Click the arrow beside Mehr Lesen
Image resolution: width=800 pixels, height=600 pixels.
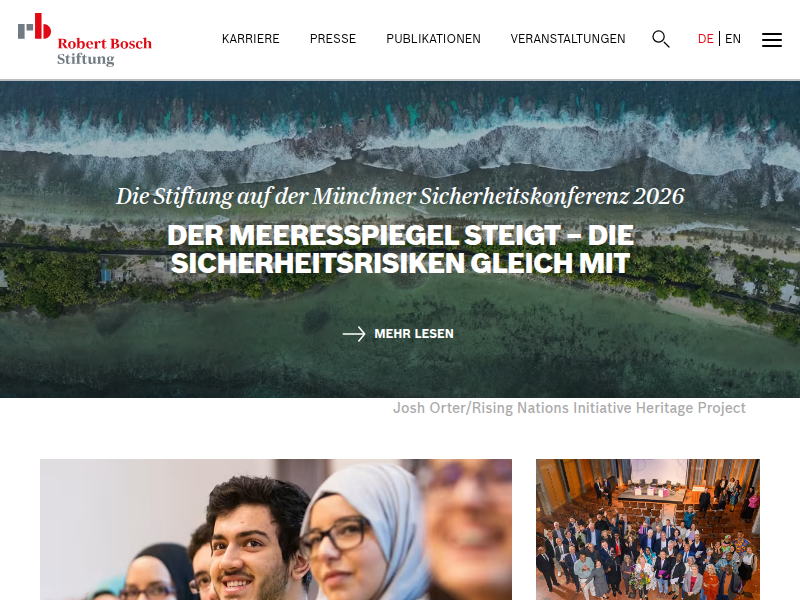click(x=354, y=334)
